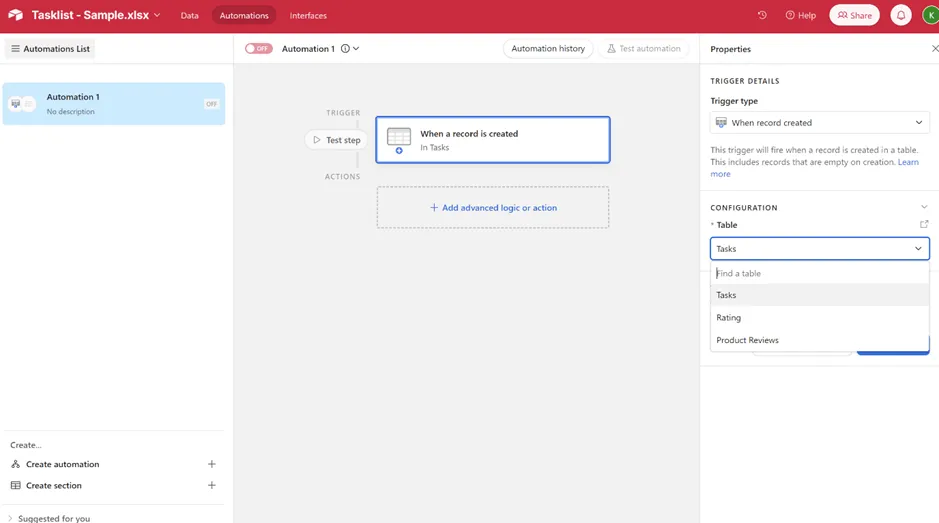
Task: Toggle Automation 1 ON/OFF switch
Action: 259,49
